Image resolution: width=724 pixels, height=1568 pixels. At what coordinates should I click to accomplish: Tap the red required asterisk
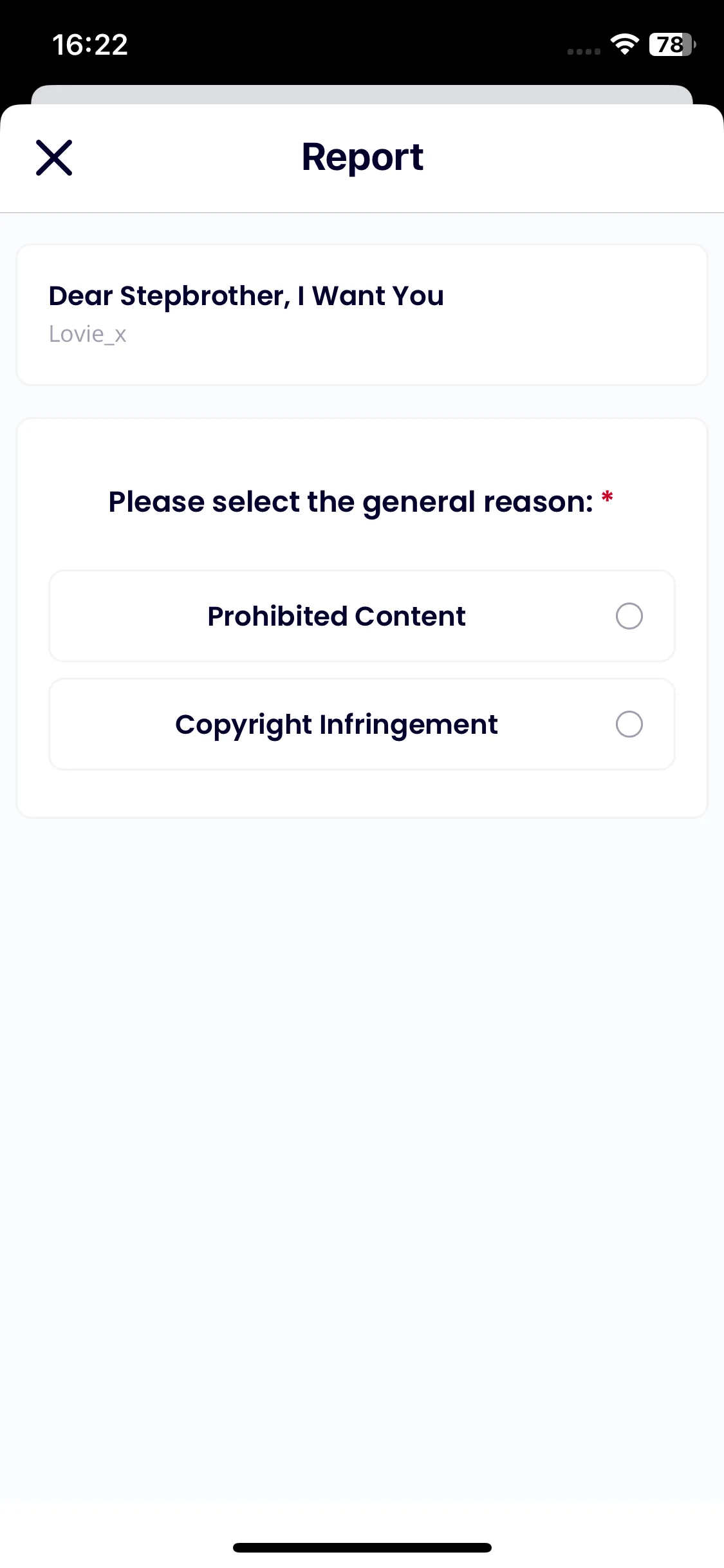point(607,498)
